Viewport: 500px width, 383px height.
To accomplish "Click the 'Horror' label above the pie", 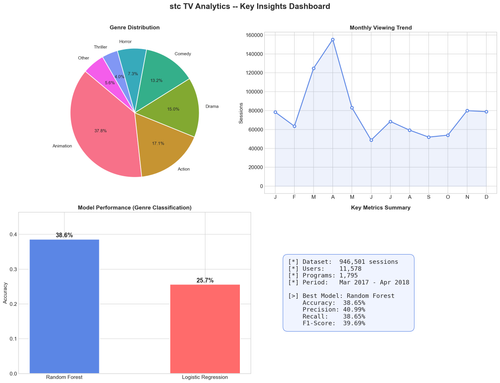I will pyautogui.click(x=125, y=42).
